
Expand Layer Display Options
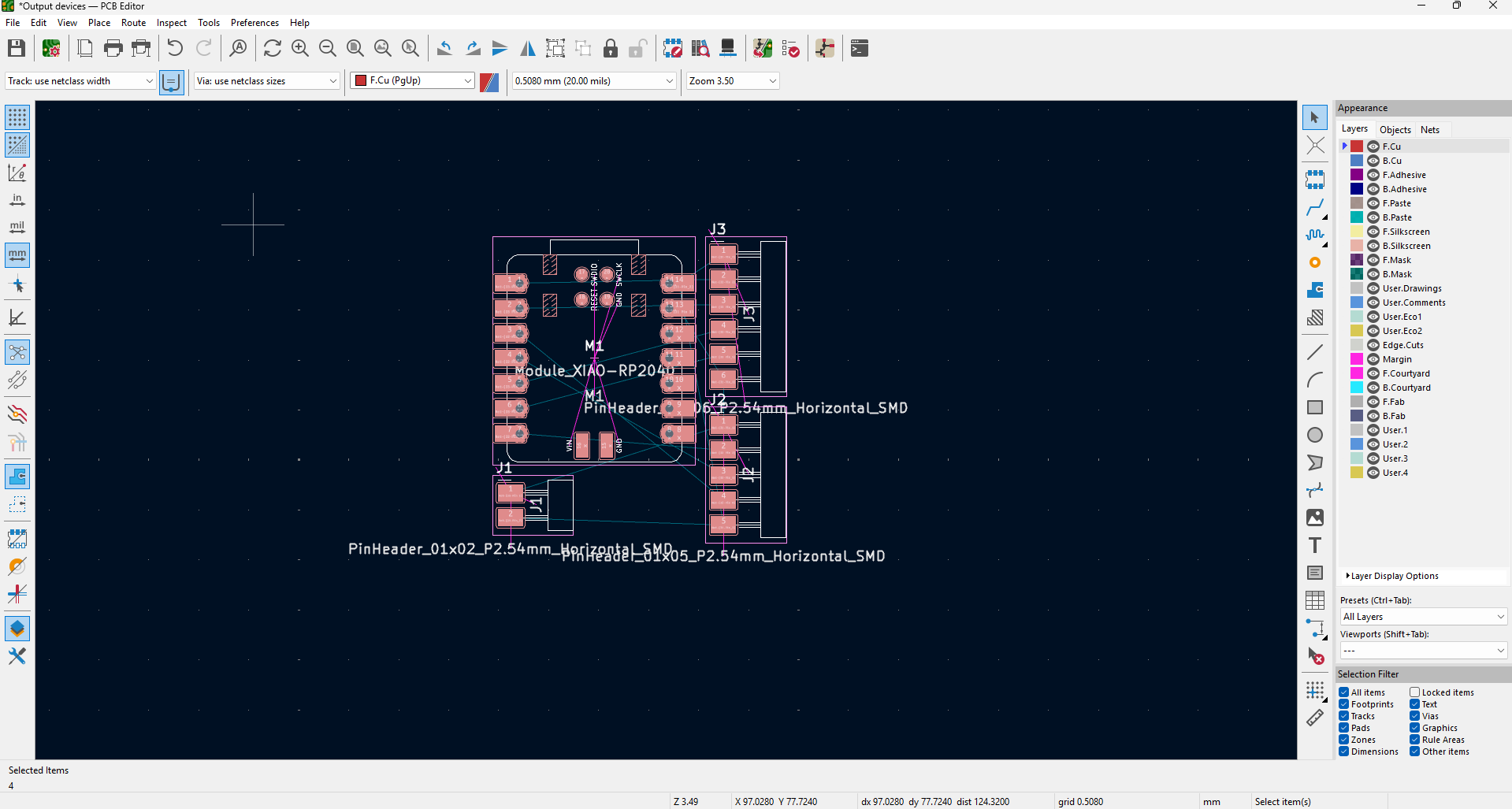(x=1392, y=577)
